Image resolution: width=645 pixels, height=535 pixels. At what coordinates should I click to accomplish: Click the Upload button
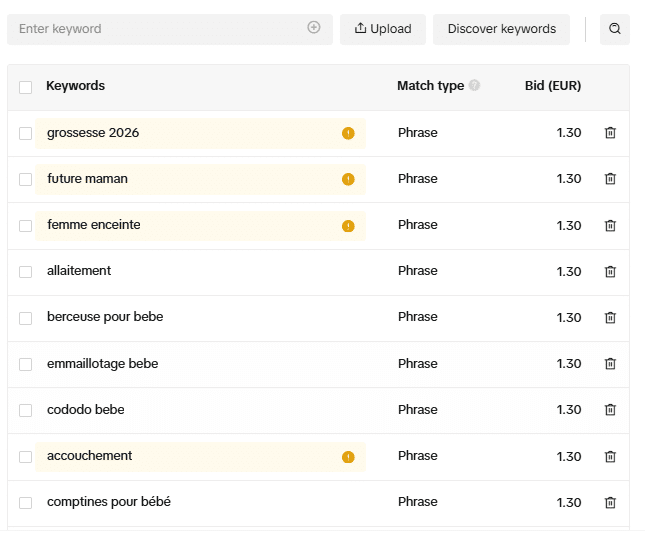[x=383, y=29]
